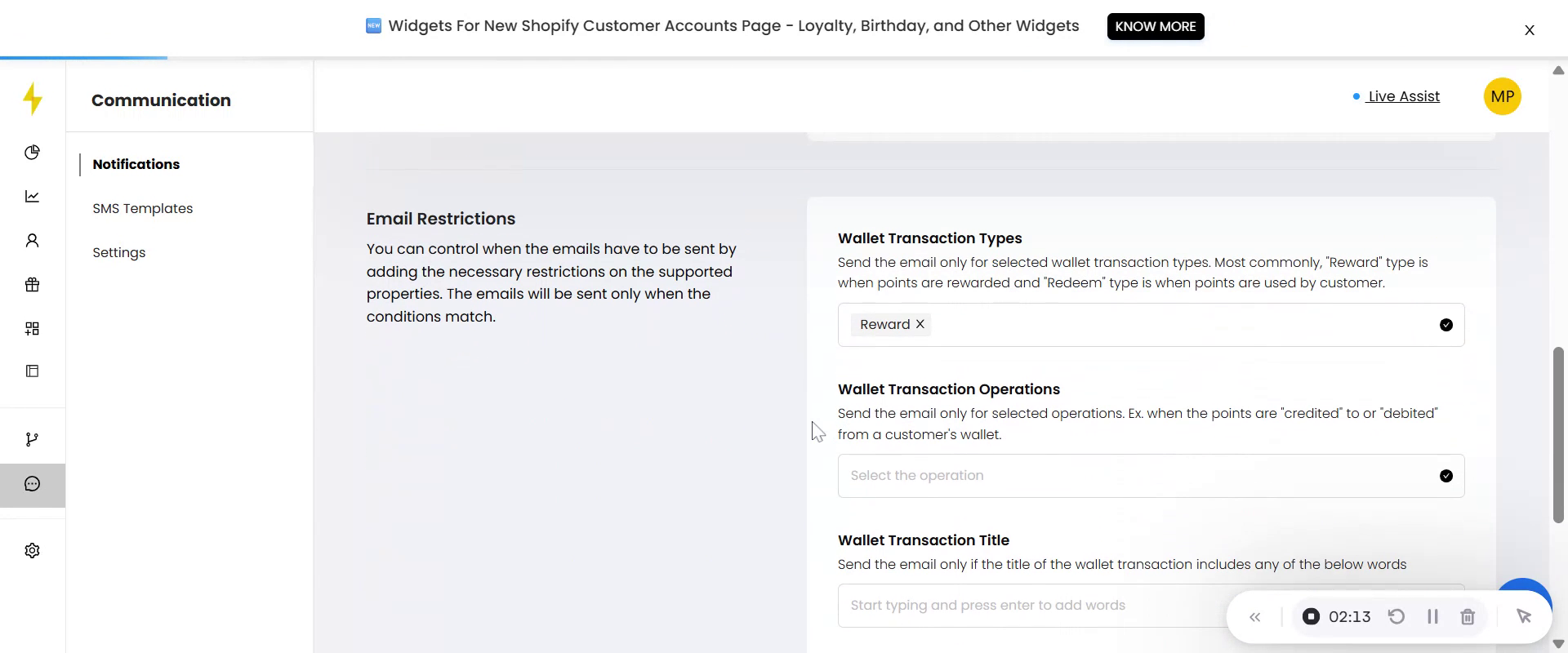
Task: Remove the Reward tag with its X
Action: point(920,325)
